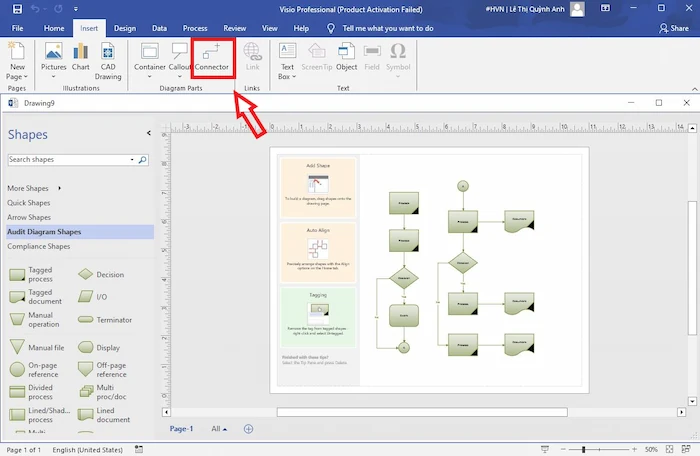Collapse the Shapes pane arrow
This screenshot has width=700, height=456.
click(149, 133)
